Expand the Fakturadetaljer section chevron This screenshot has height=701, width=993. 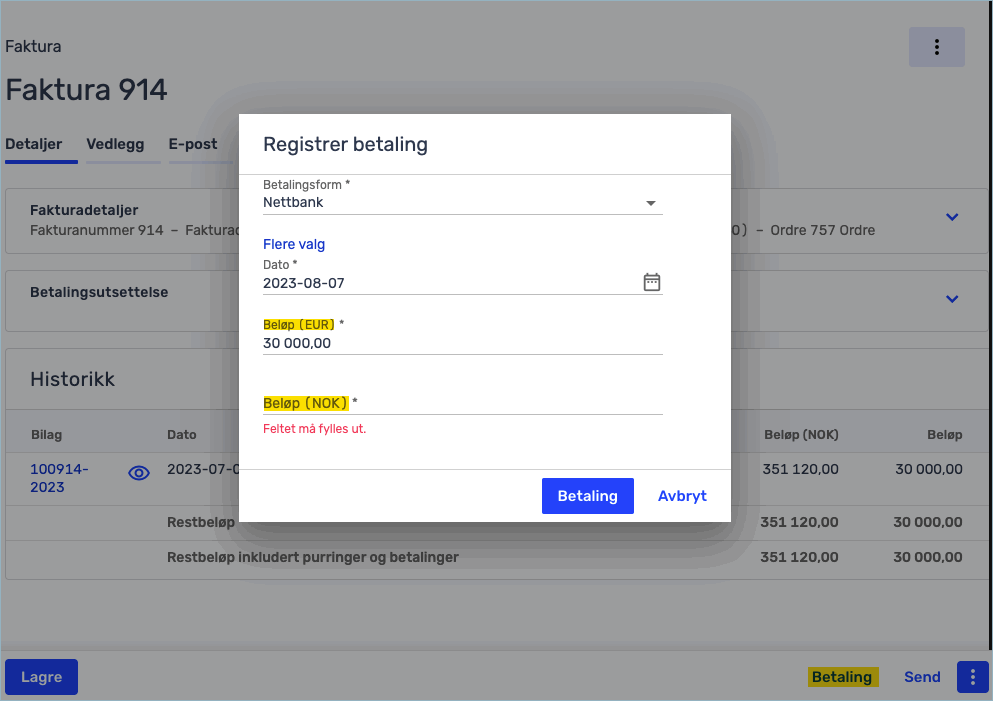pos(952,217)
